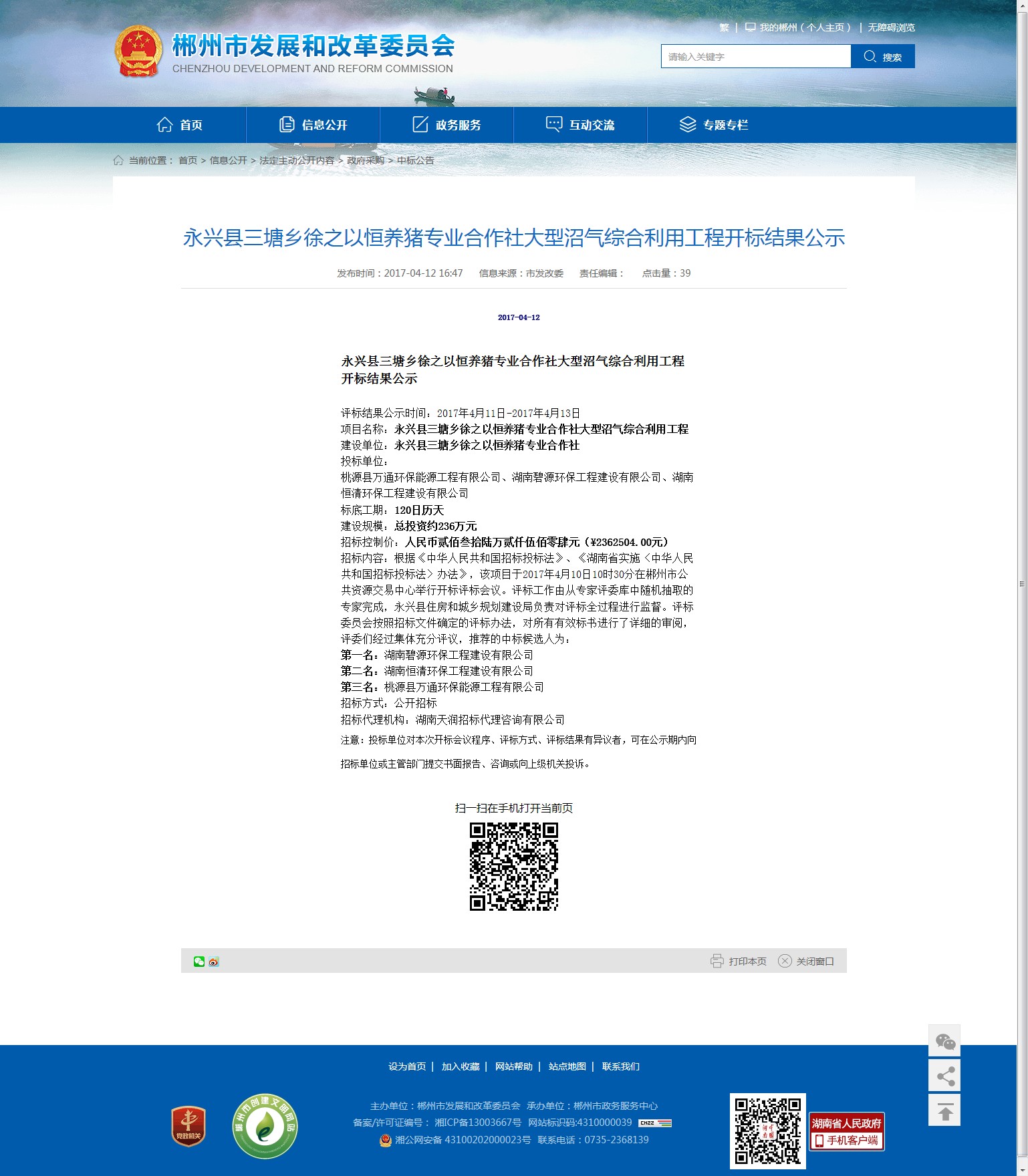
Task: Open floating share sidebar button
Action: [x=944, y=1076]
